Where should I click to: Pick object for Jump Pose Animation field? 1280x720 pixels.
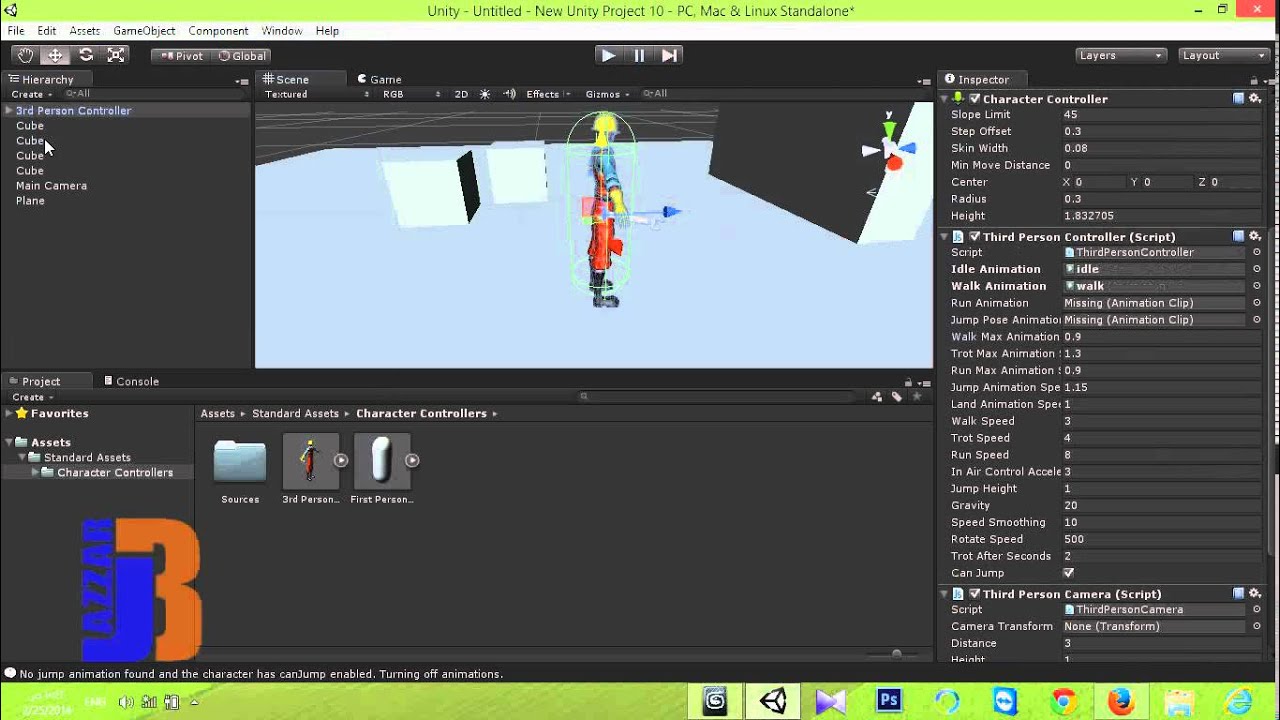(1257, 320)
